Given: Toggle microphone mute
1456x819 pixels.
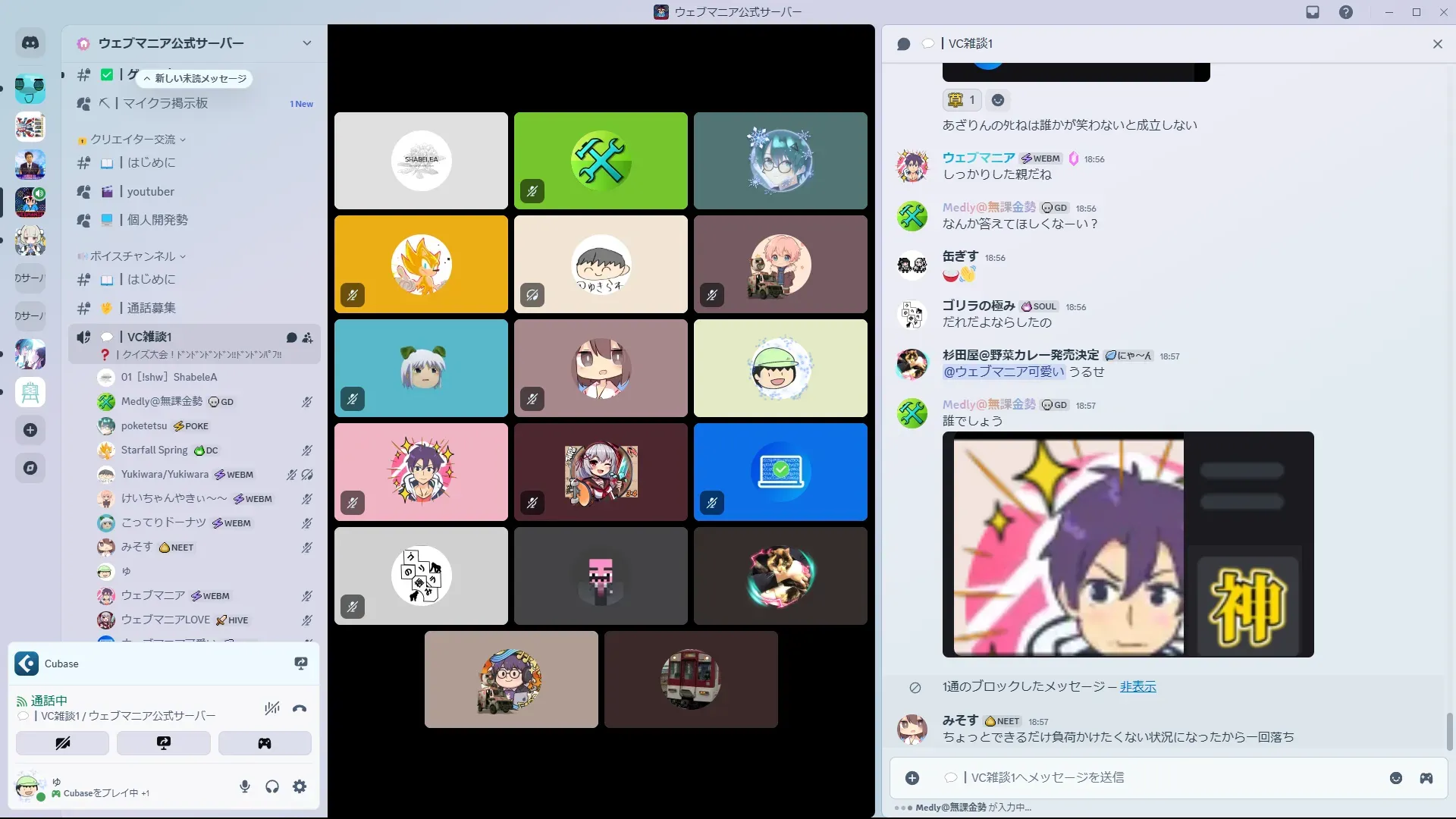Looking at the screenshot, I should [245, 786].
